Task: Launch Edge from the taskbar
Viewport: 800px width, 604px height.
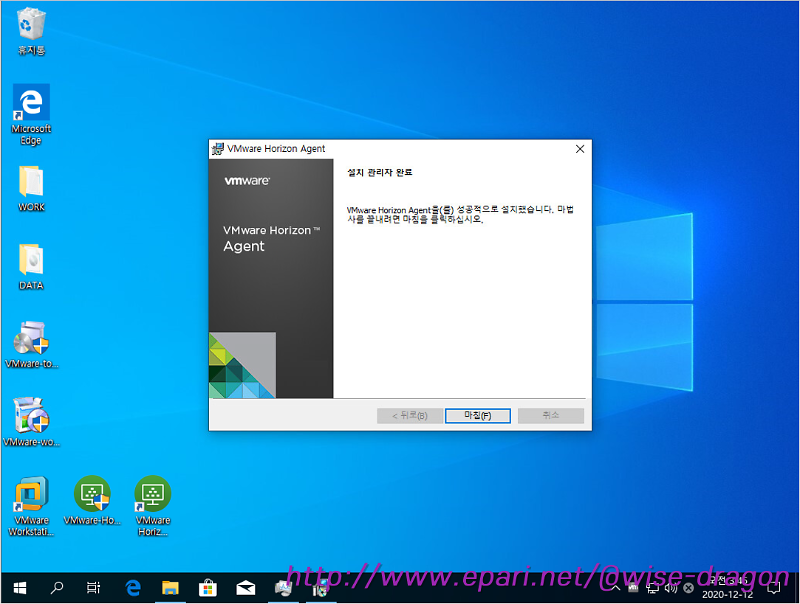Action: pos(133,588)
